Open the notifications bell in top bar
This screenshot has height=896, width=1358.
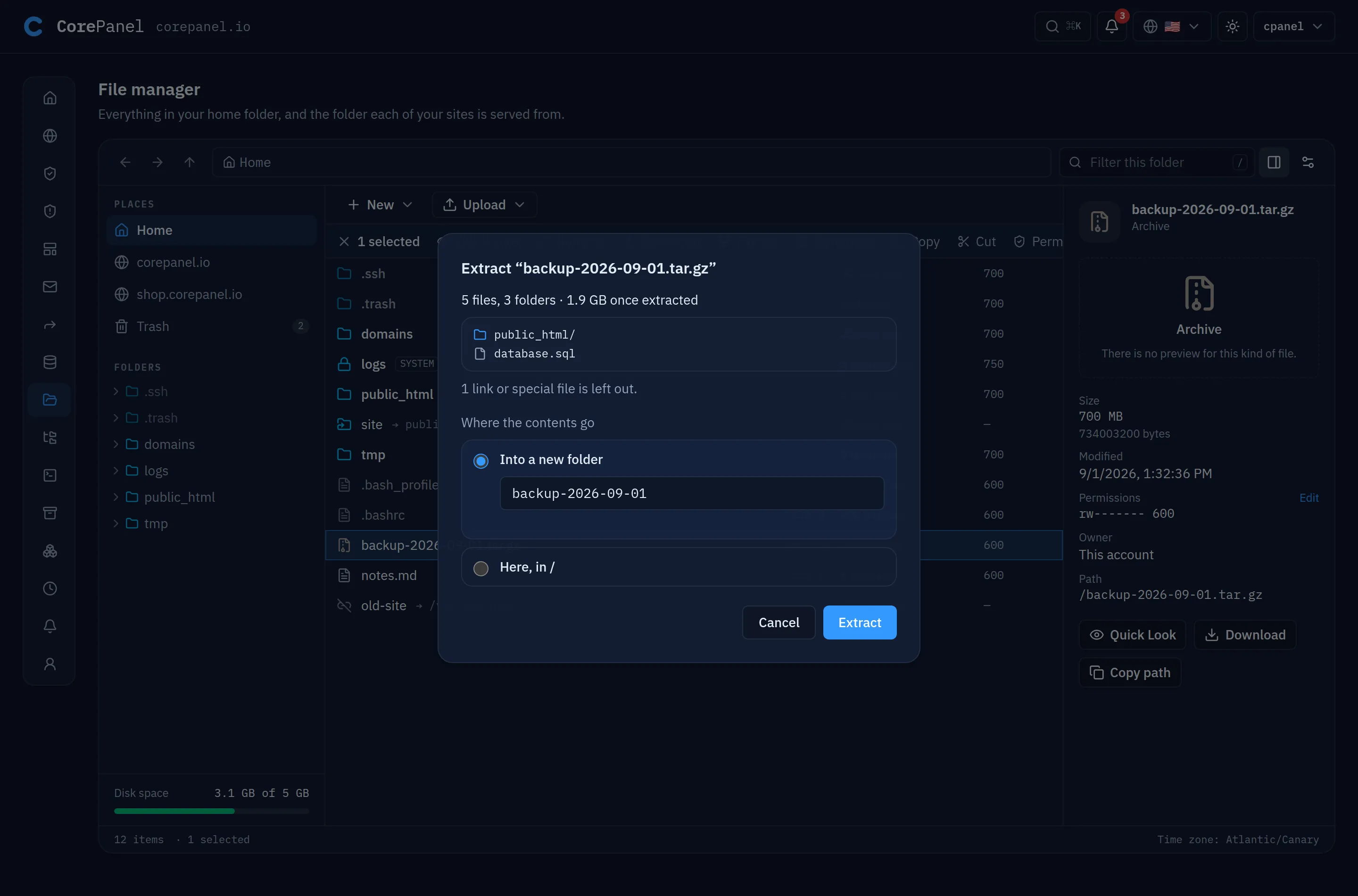[x=1111, y=26]
